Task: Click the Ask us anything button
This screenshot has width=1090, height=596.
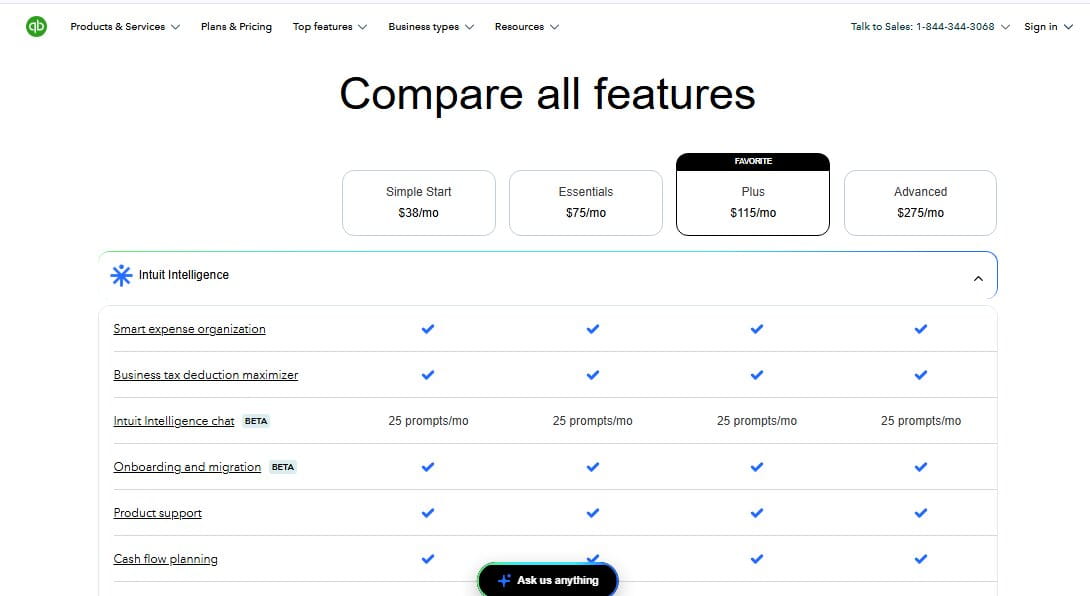Action: point(548,580)
